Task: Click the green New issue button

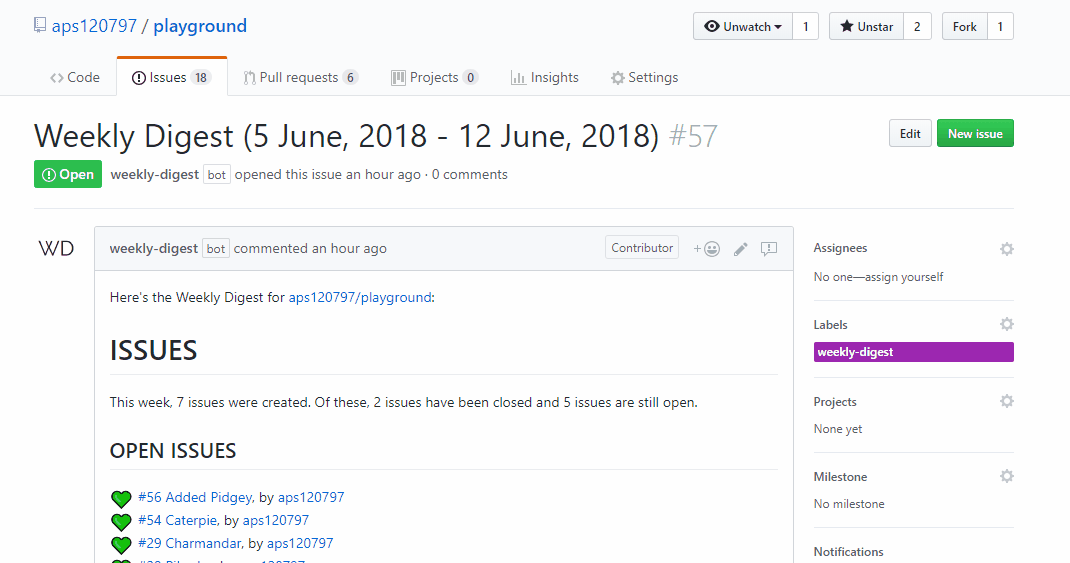Action: (x=974, y=134)
